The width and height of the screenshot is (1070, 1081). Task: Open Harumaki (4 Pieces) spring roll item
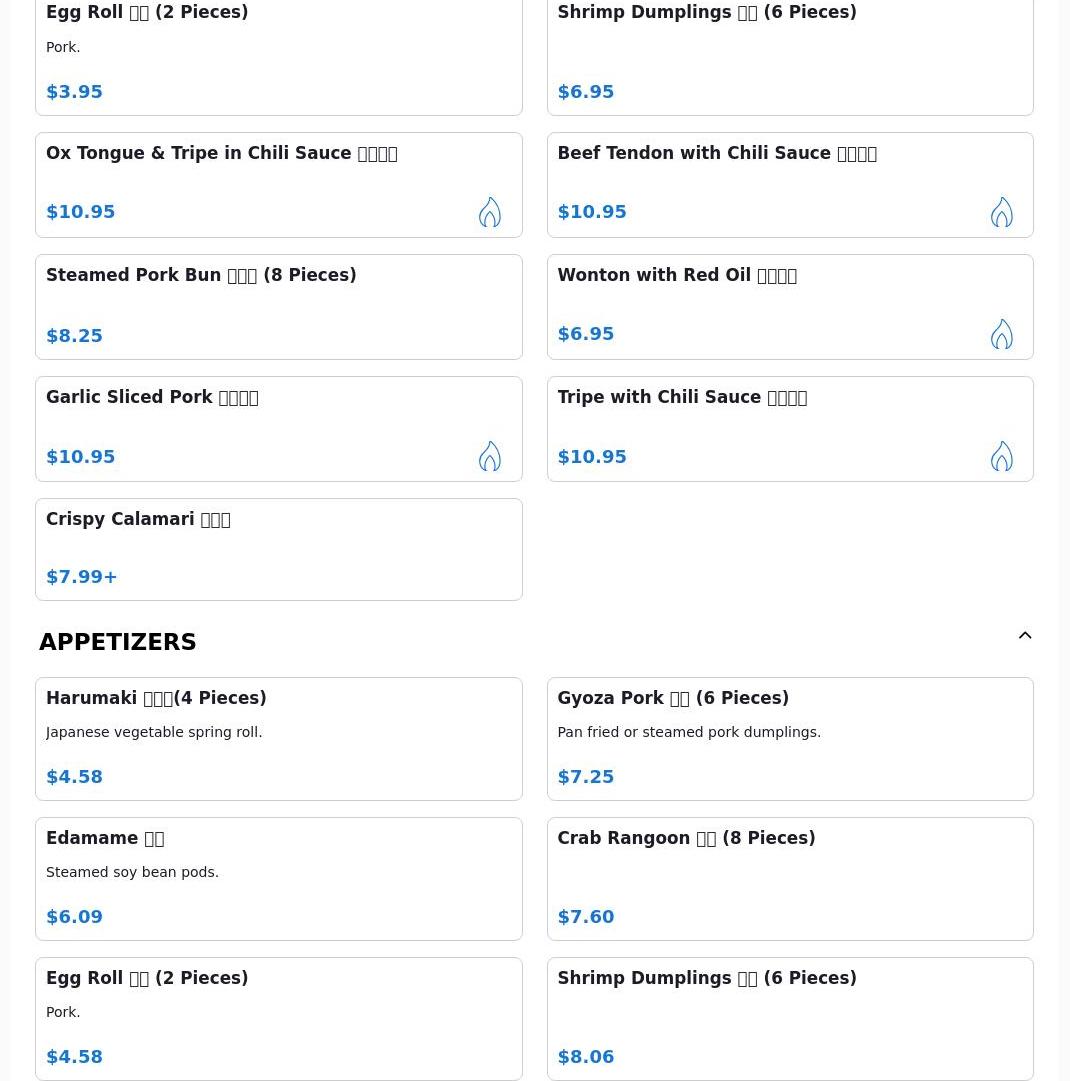(x=278, y=738)
